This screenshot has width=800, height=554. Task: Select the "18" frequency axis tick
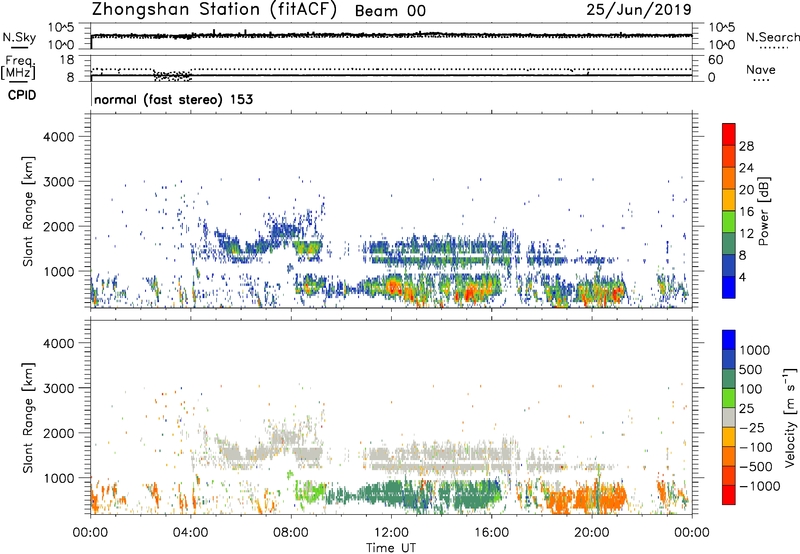click(66, 59)
